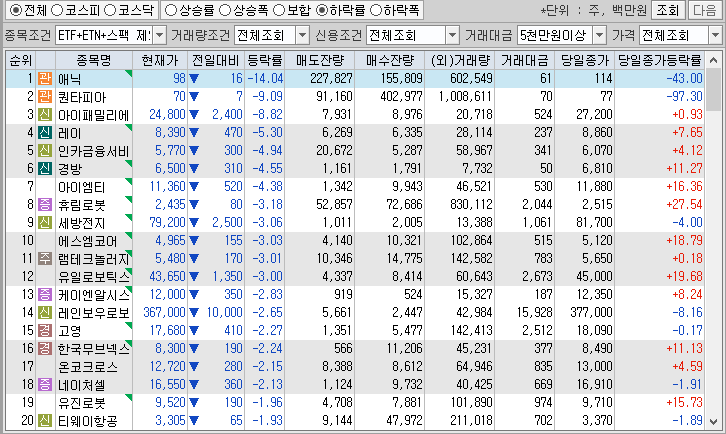Select the 에스엠코어 stock name
Screen dimensions: 726x434
tap(88, 241)
